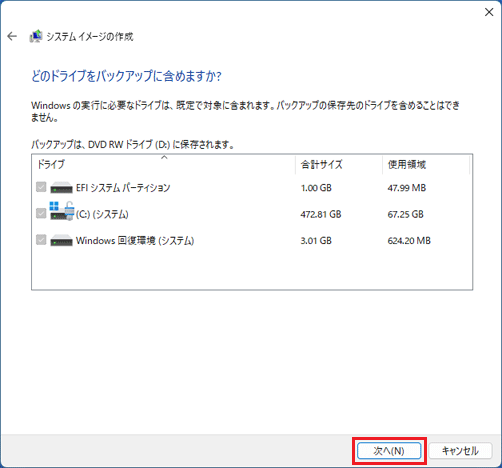Select the (C:) (システム) row label
This screenshot has width=502, height=468.
click(x=102, y=214)
